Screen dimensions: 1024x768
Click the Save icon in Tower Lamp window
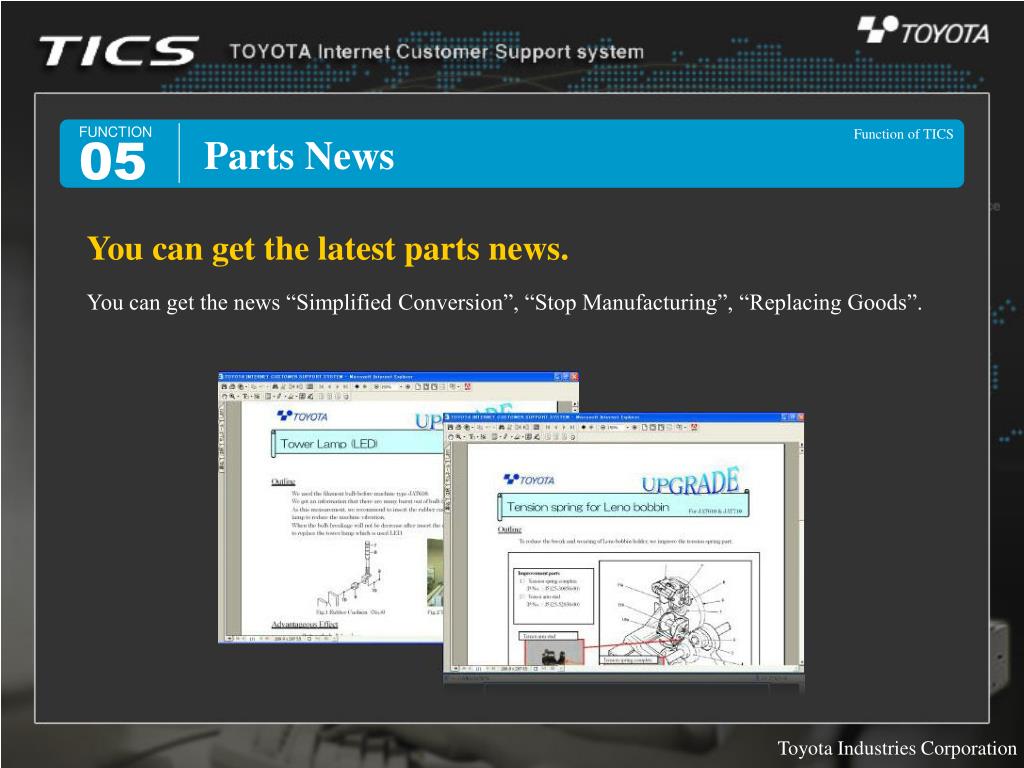[x=224, y=387]
